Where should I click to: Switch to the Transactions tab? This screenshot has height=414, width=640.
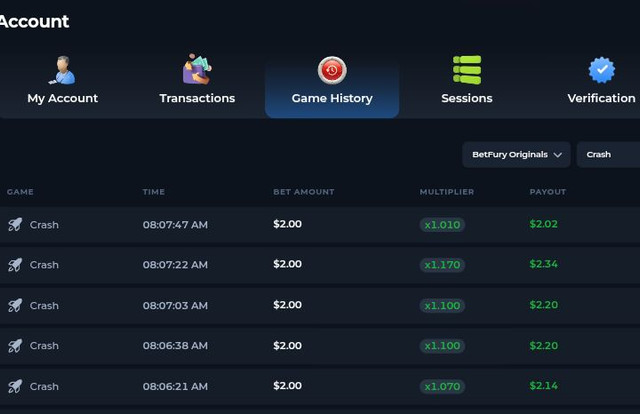197,98
